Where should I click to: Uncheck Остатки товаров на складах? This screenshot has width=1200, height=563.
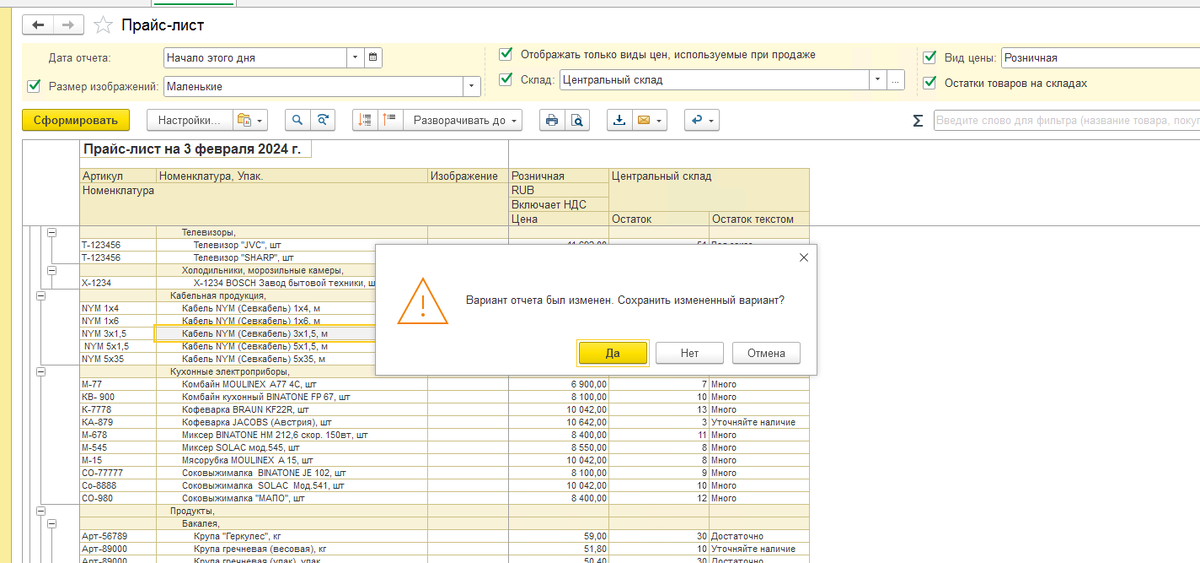point(930,83)
